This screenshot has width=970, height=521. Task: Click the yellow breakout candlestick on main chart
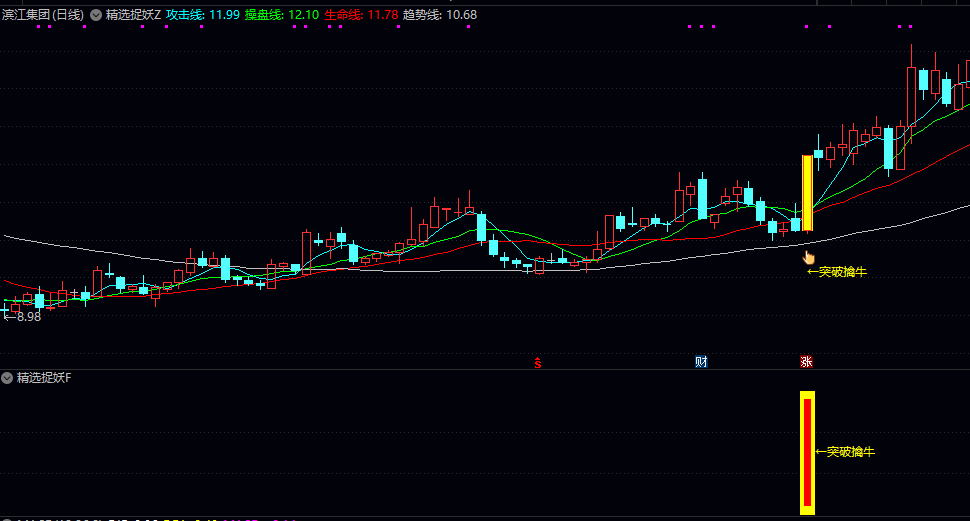pyautogui.click(x=807, y=193)
